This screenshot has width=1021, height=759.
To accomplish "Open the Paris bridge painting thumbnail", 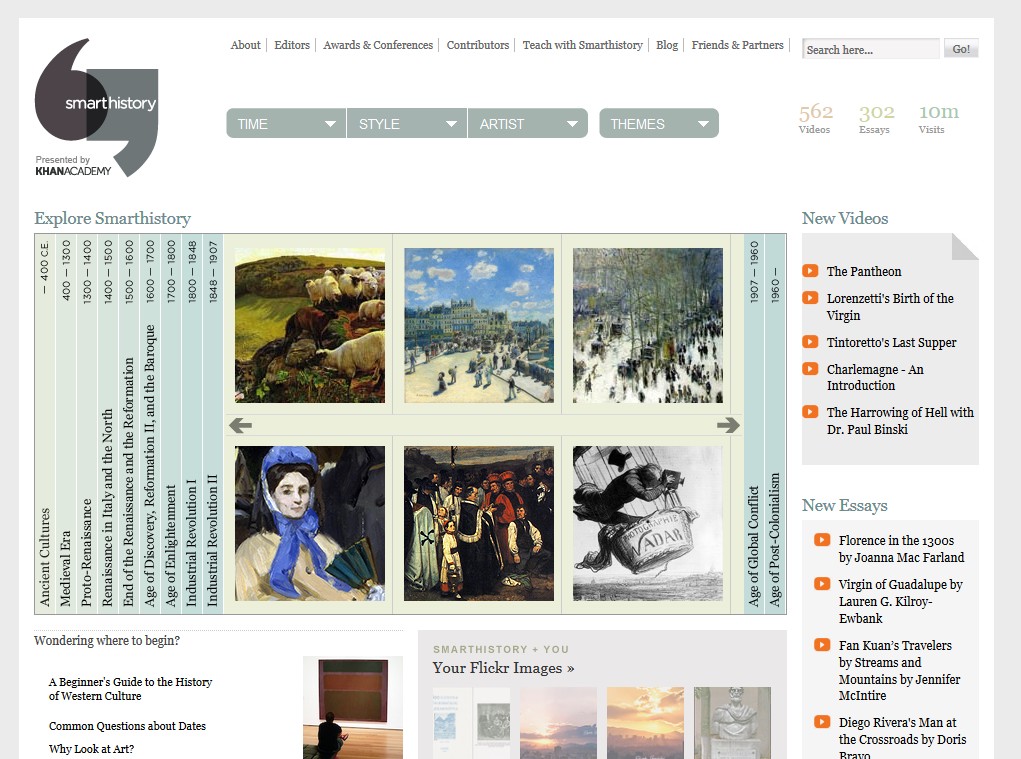I will [479, 325].
